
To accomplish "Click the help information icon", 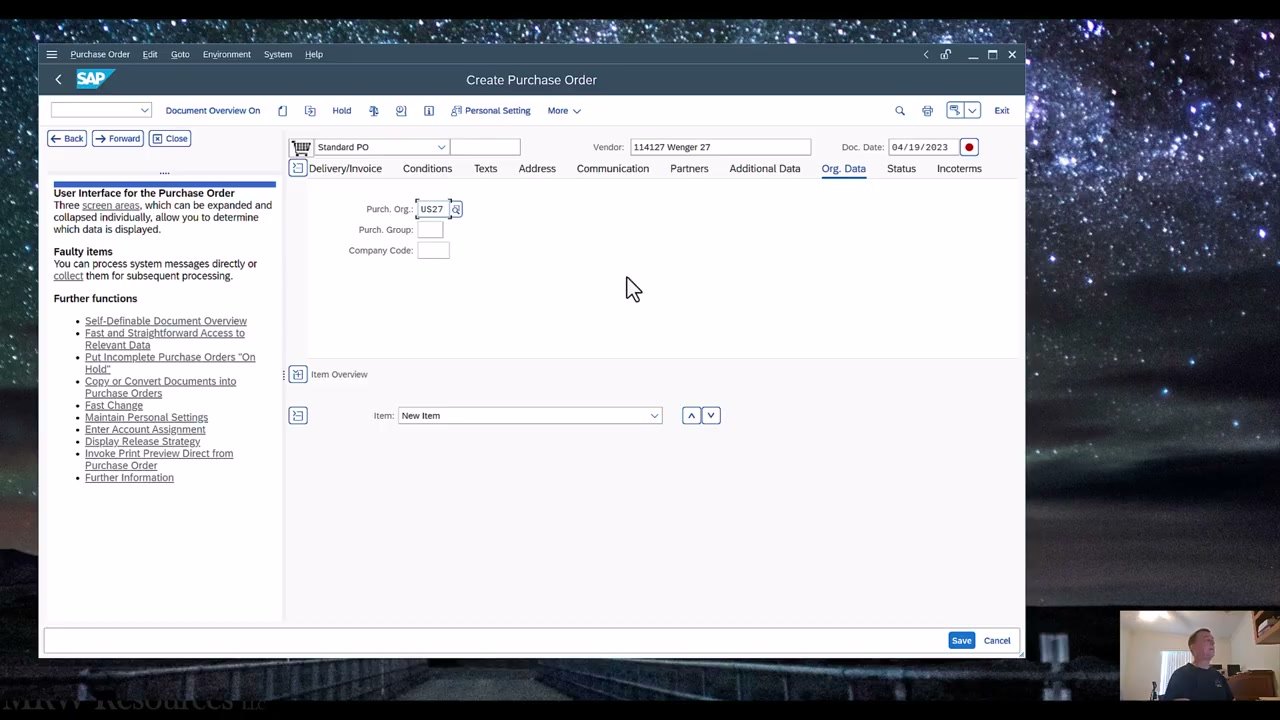I will (429, 111).
